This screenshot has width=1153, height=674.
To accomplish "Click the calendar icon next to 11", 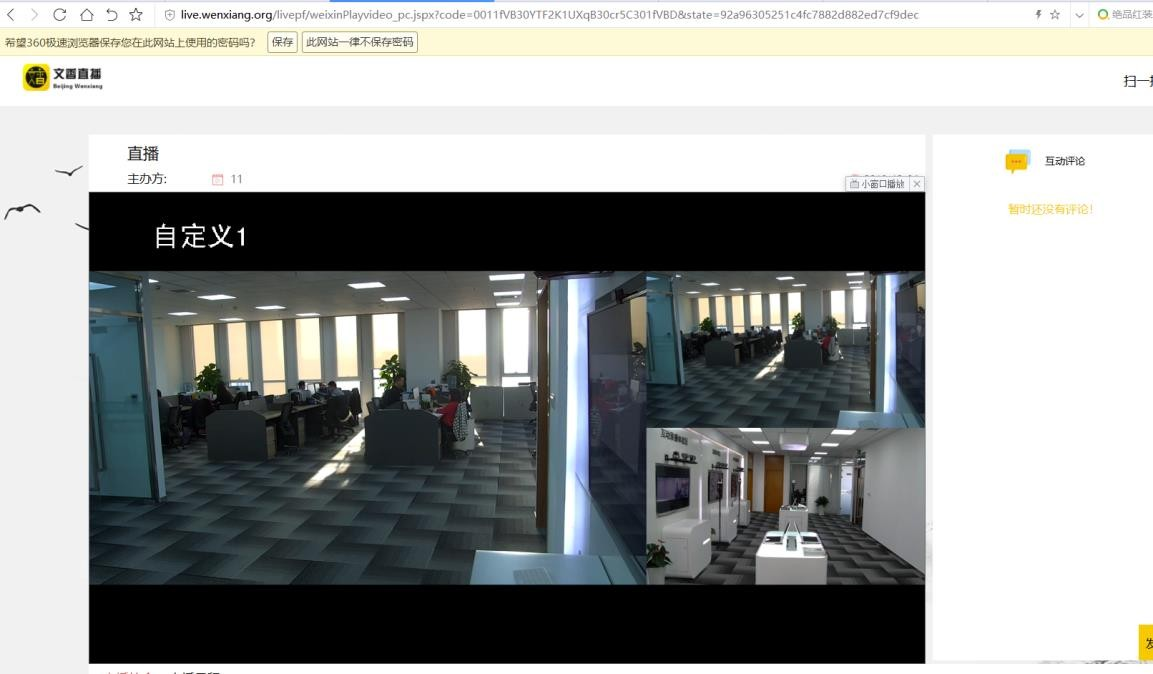I will [x=218, y=179].
